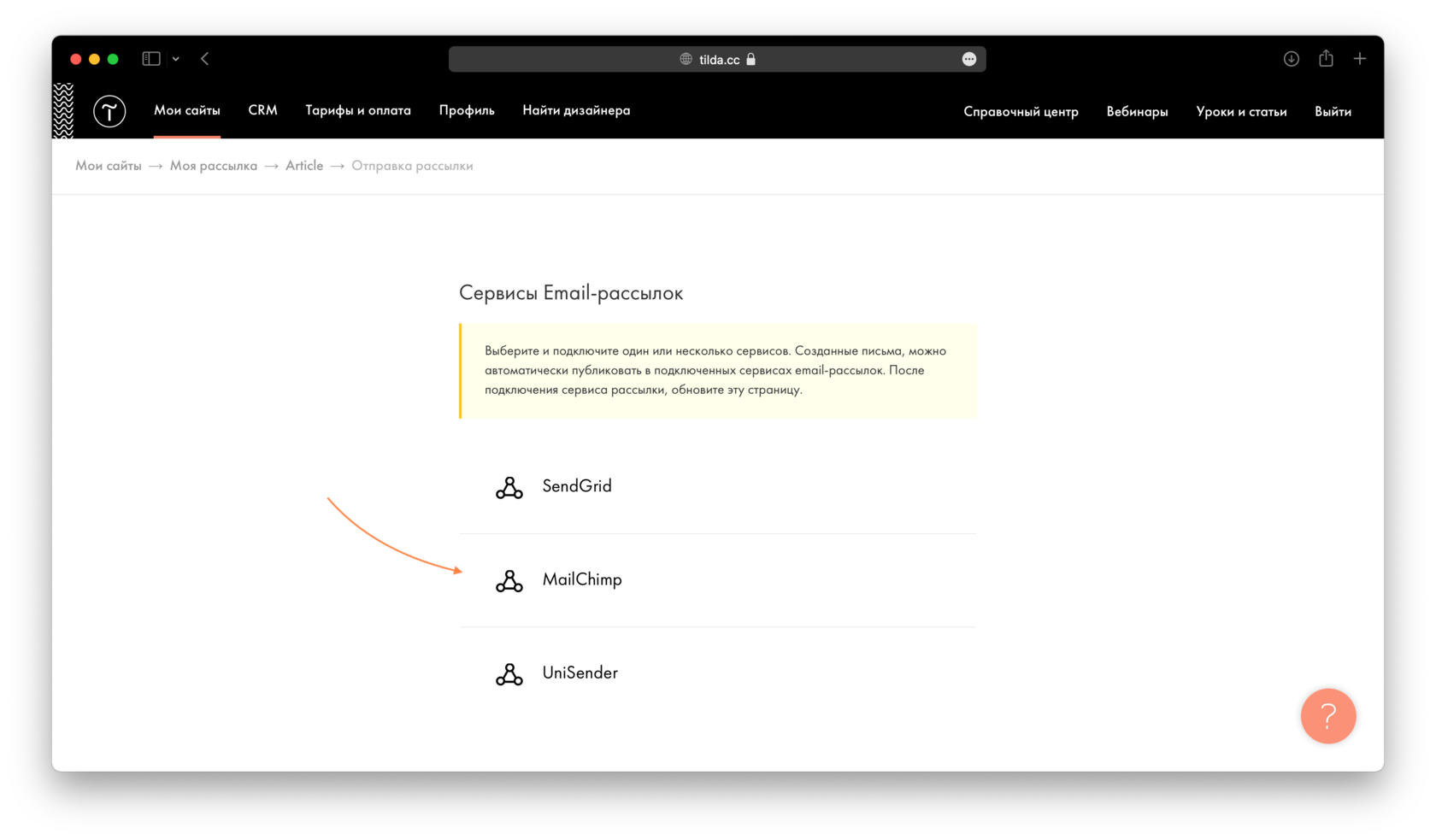Go to Тарифы и оплата
Image resolution: width=1436 pixels, height=840 pixels.
pos(358,110)
